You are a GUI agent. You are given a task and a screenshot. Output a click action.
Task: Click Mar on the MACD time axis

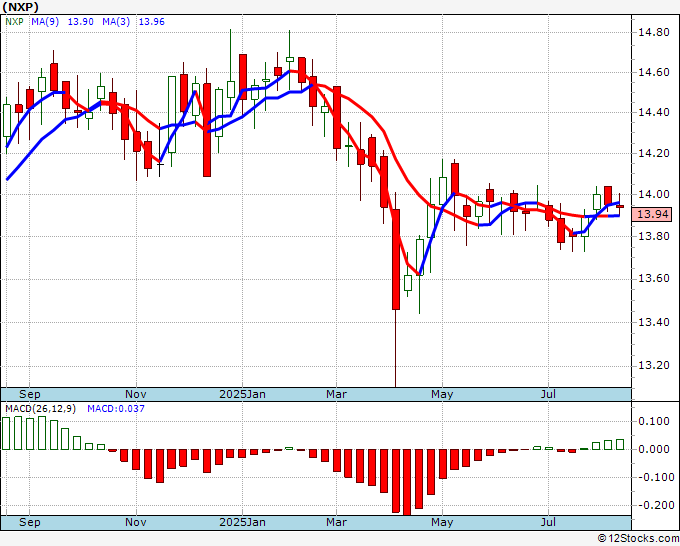tap(337, 522)
